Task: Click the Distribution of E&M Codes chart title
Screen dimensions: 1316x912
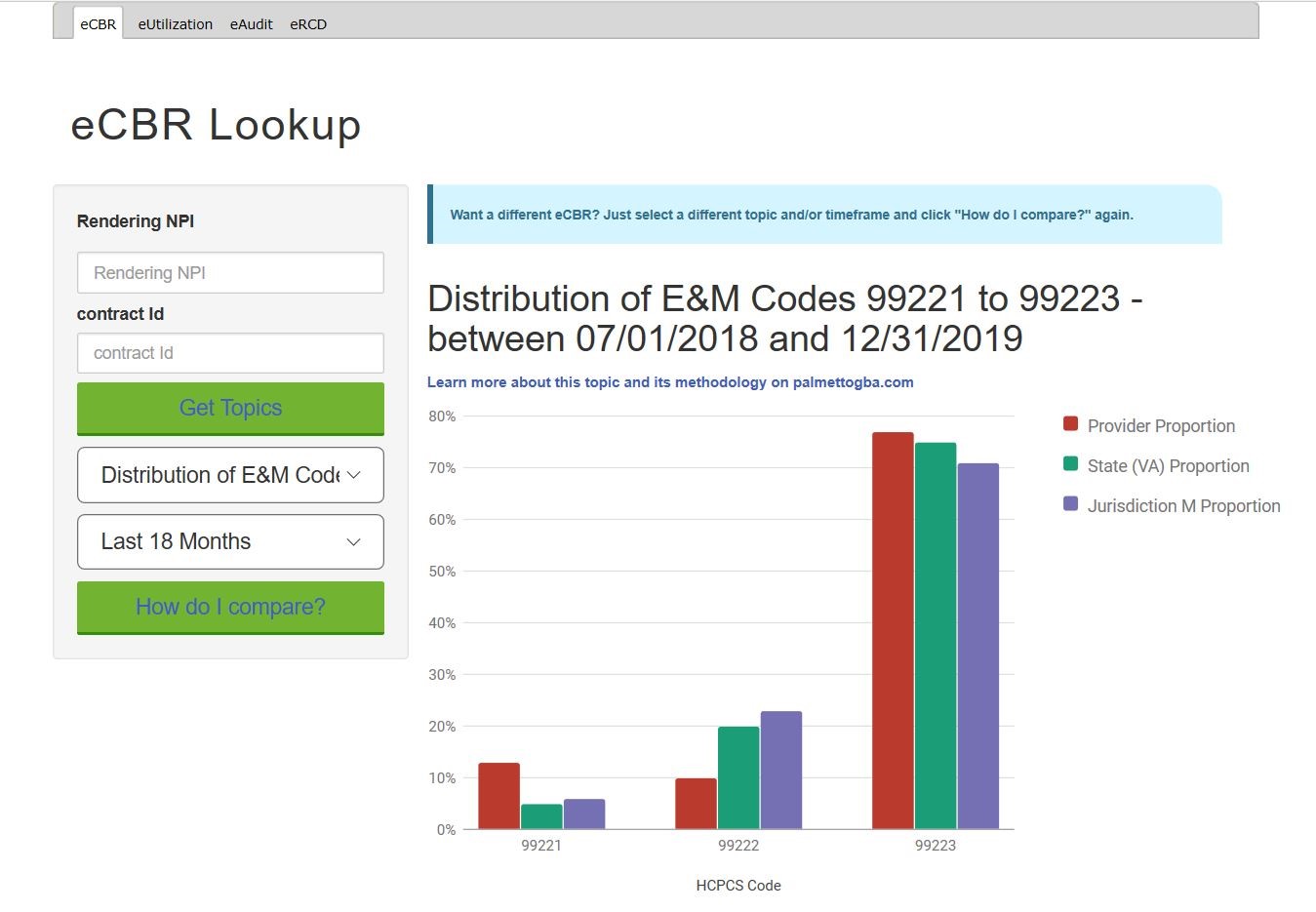Action: [785, 319]
